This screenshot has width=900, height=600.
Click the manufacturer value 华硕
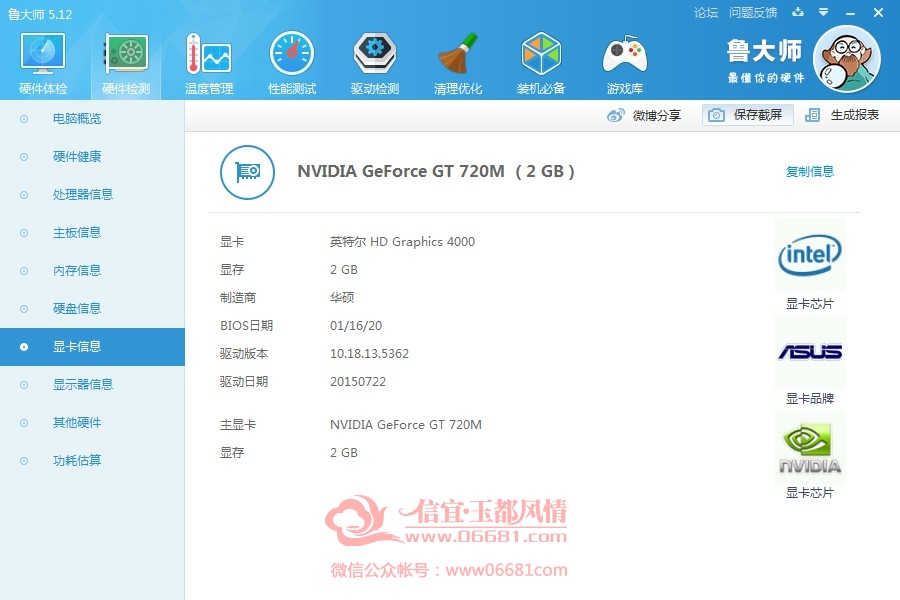[x=342, y=297]
